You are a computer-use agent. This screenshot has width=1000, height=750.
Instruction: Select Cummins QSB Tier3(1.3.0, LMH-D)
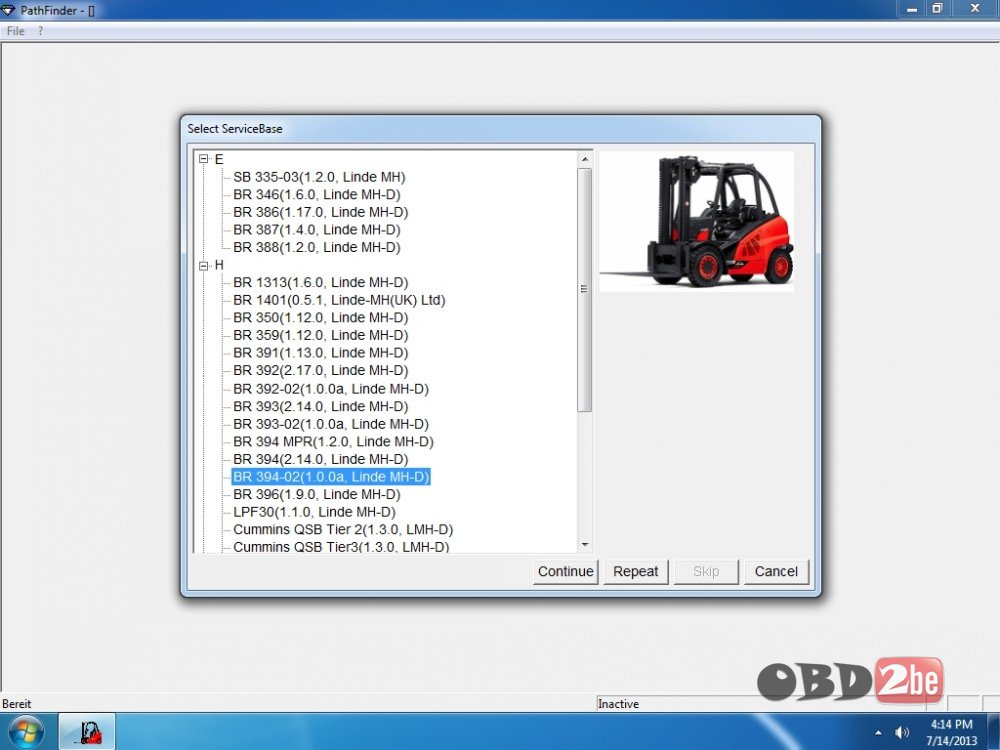point(341,547)
